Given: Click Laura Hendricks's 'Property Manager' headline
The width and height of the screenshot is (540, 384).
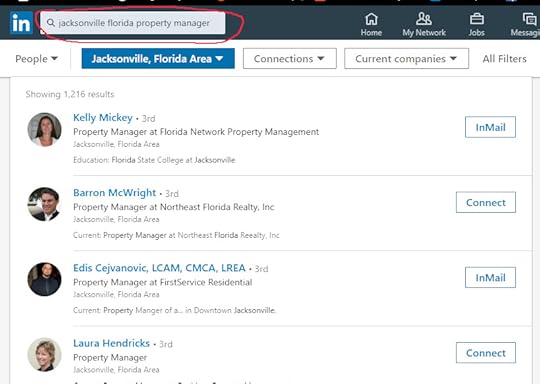Looking at the screenshot, I should pyautogui.click(x=110, y=357).
